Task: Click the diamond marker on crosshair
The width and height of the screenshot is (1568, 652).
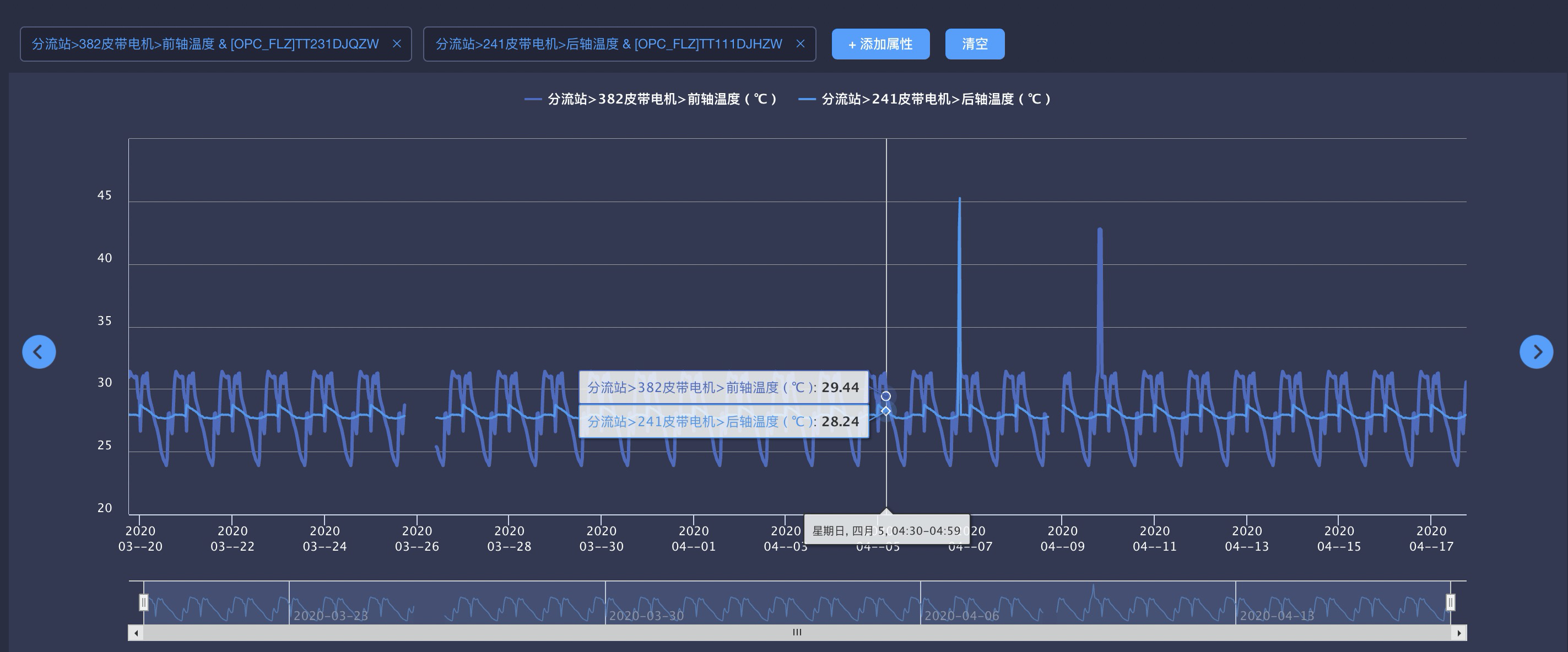Action: 886,411
